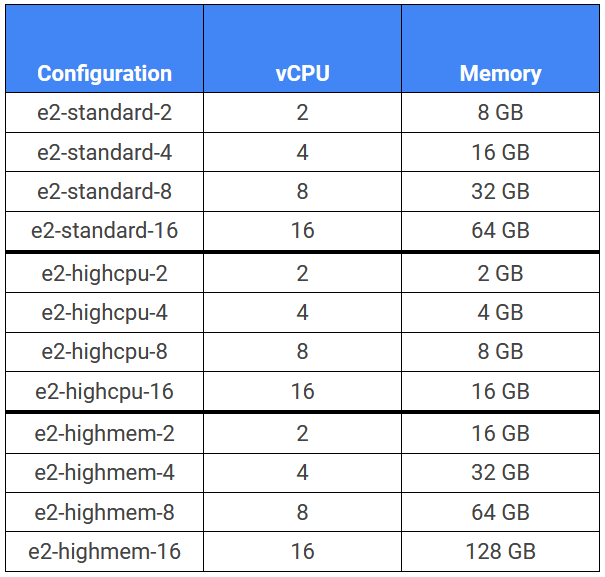Viewport: 605px width, 577px height.
Task: Click the e2-highcpu-16 configuration cell
Action: tap(104, 391)
